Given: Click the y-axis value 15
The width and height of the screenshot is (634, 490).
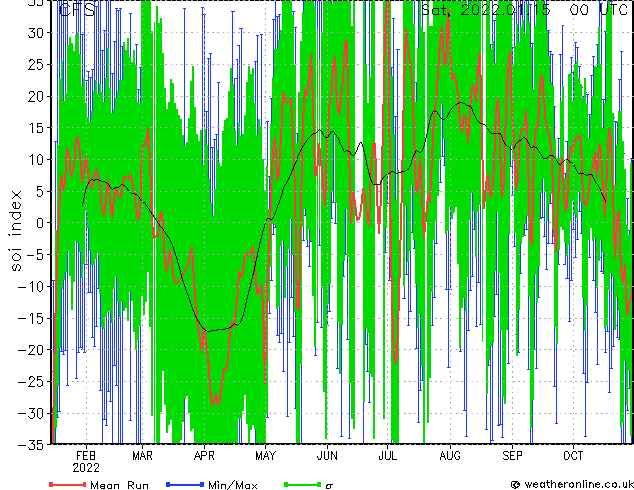Looking at the screenshot, I should [x=36, y=128].
